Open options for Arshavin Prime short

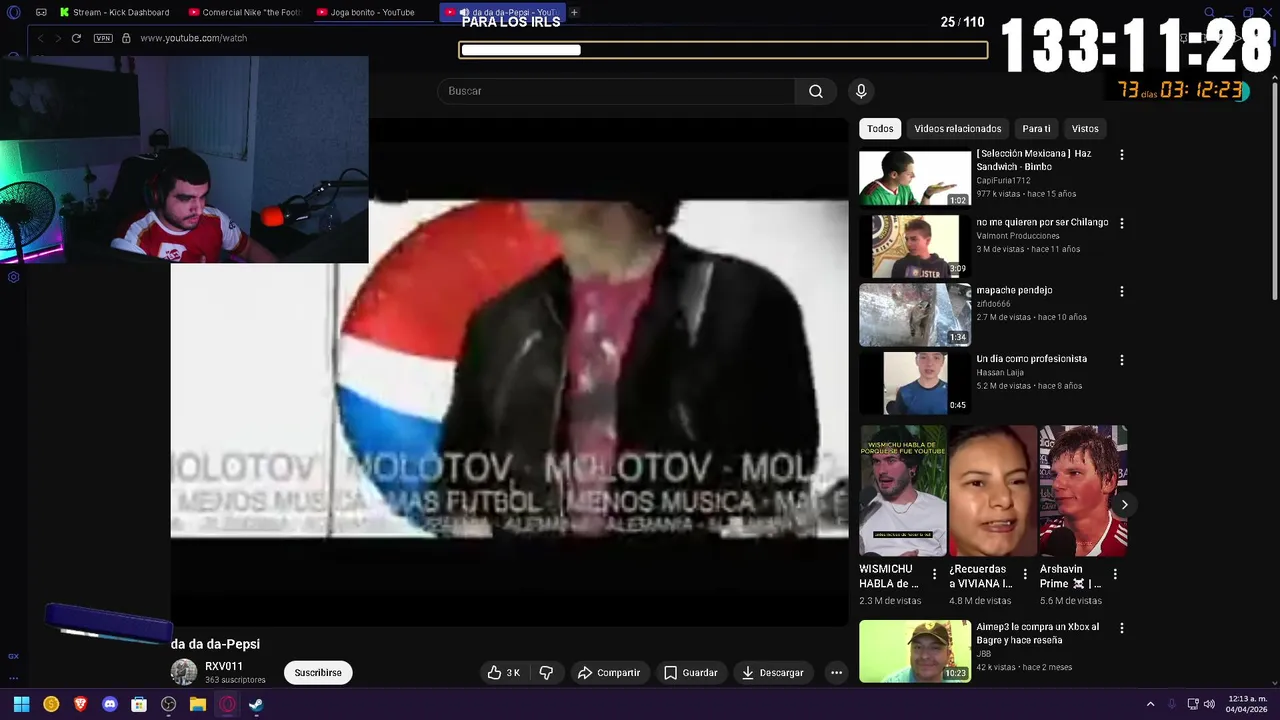pos(1115,574)
